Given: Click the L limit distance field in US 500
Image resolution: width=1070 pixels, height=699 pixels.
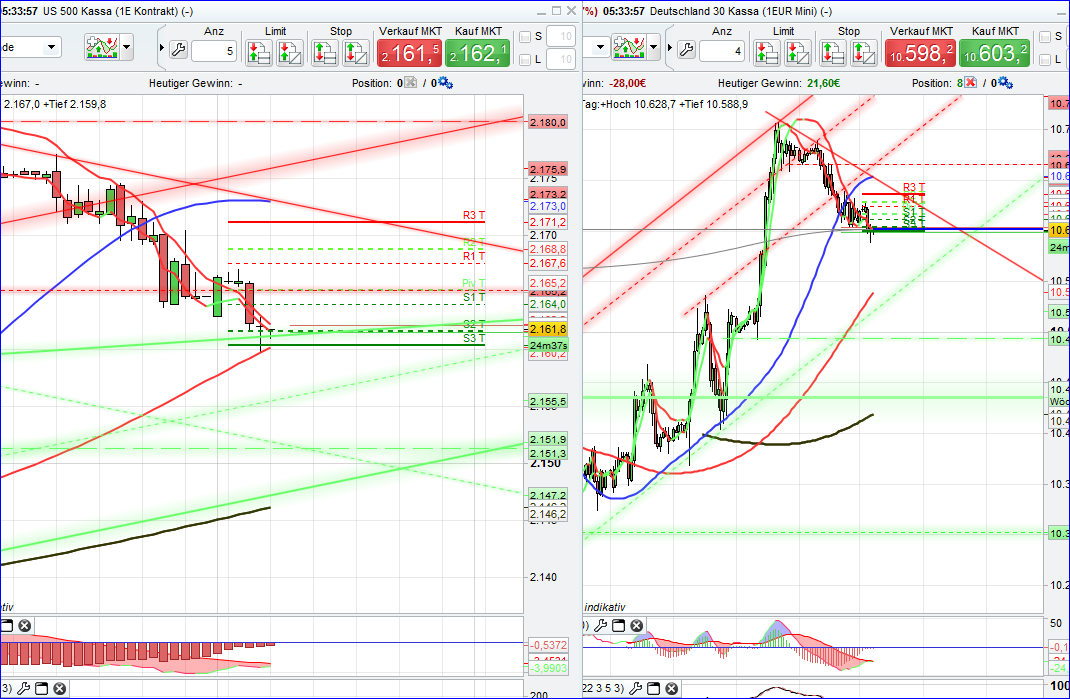Looking at the screenshot, I should (x=562, y=59).
